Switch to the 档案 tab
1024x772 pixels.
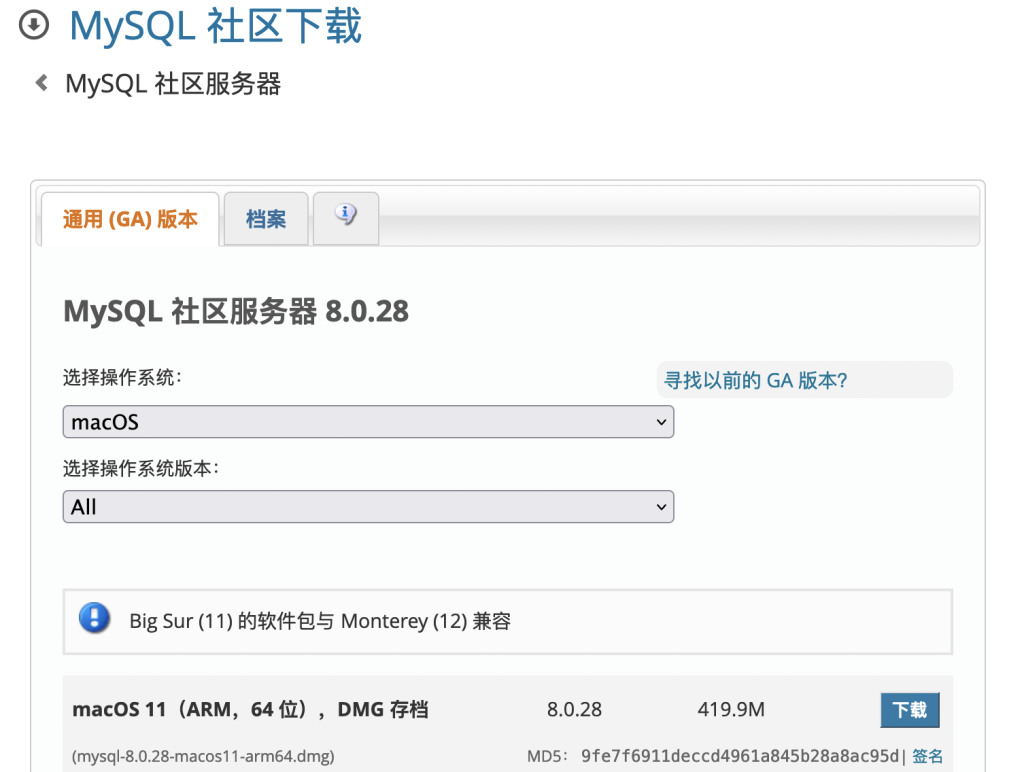(266, 219)
